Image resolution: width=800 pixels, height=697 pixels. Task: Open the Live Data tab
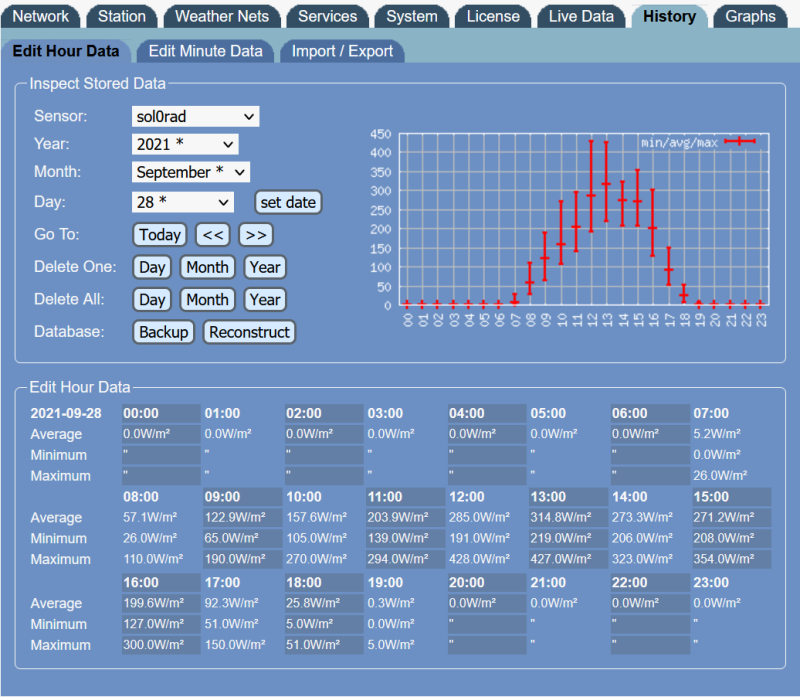coord(581,16)
